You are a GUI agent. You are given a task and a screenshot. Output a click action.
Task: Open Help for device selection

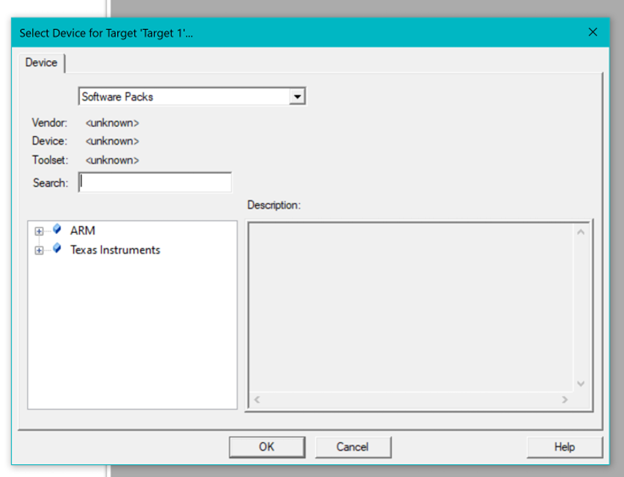[565, 447]
